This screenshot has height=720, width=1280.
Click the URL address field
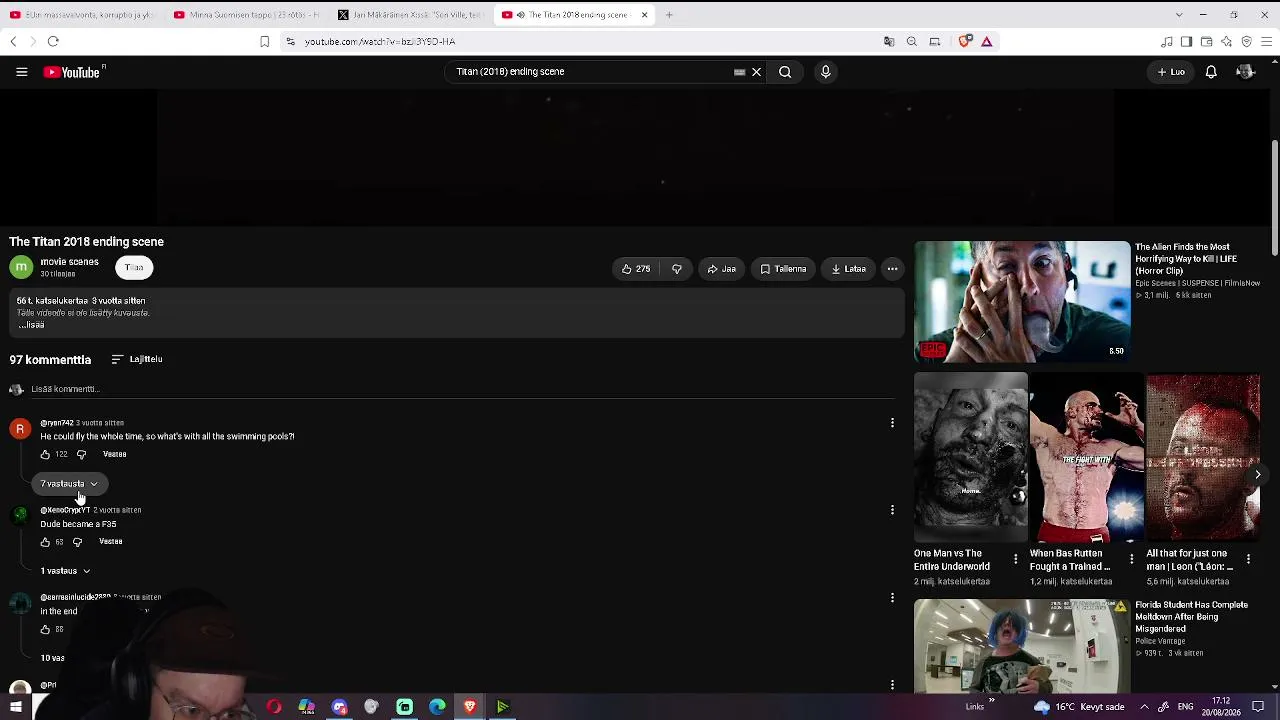[x=580, y=41]
